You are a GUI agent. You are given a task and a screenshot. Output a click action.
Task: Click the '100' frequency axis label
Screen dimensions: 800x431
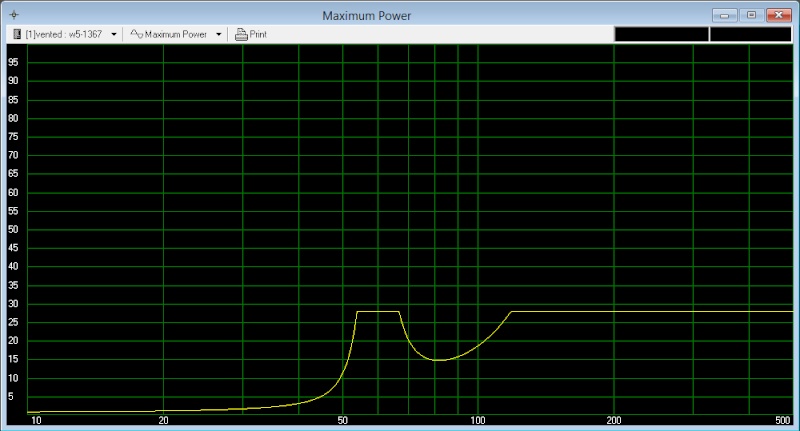[x=478, y=420]
